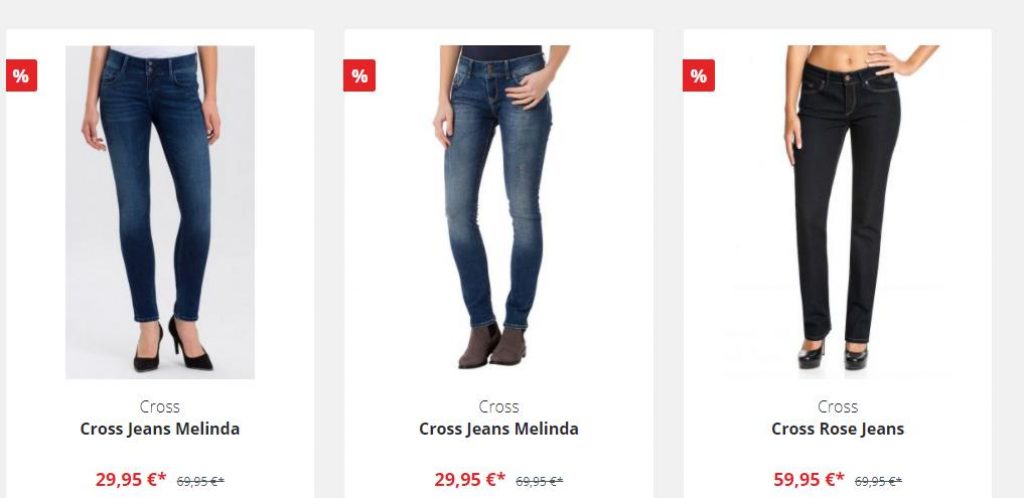The width and height of the screenshot is (1024, 498).
Task: Click the 29,95 € price on middle card
Action: 470,480
